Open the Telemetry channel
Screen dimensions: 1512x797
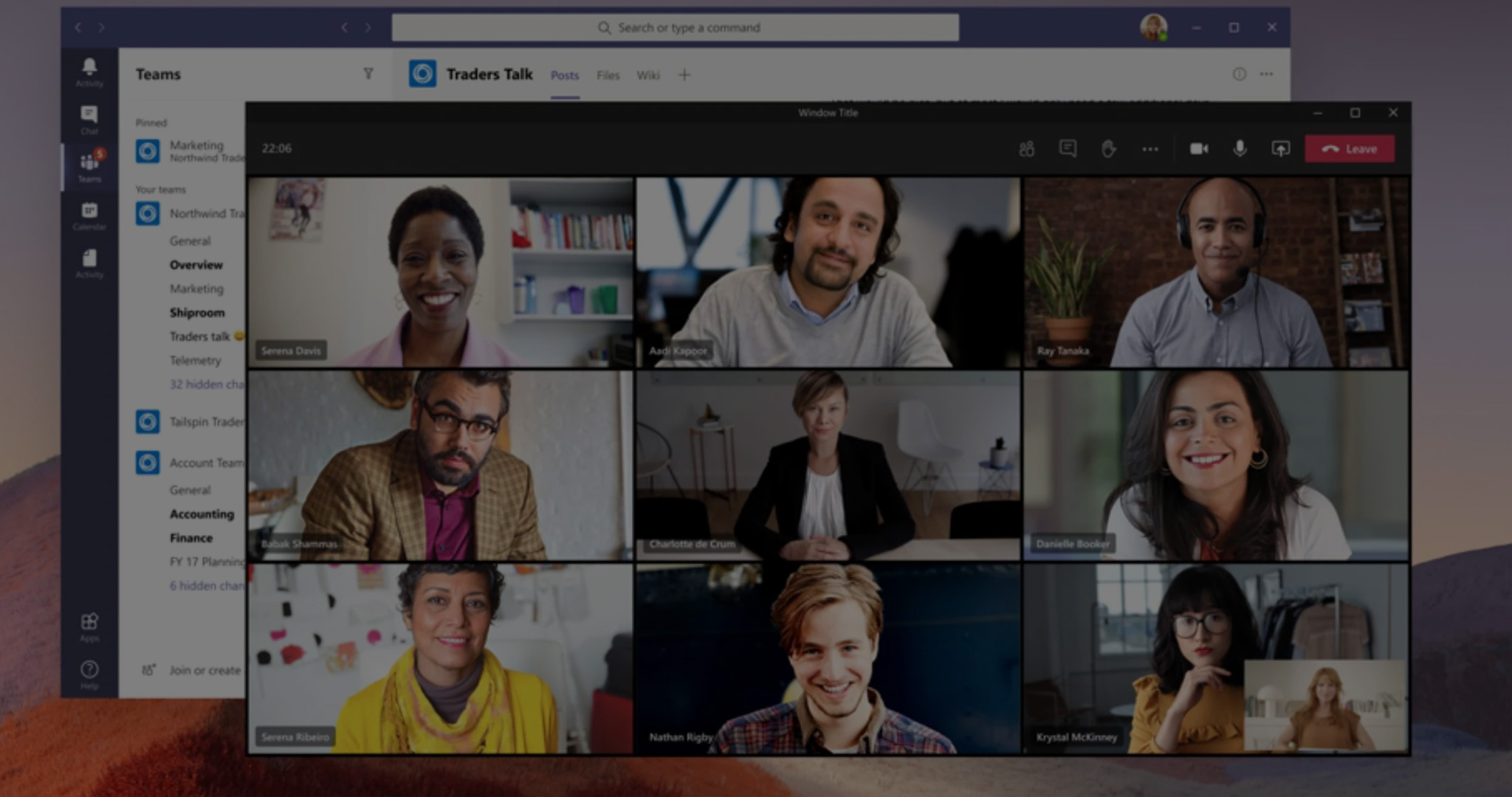pos(195,360)
